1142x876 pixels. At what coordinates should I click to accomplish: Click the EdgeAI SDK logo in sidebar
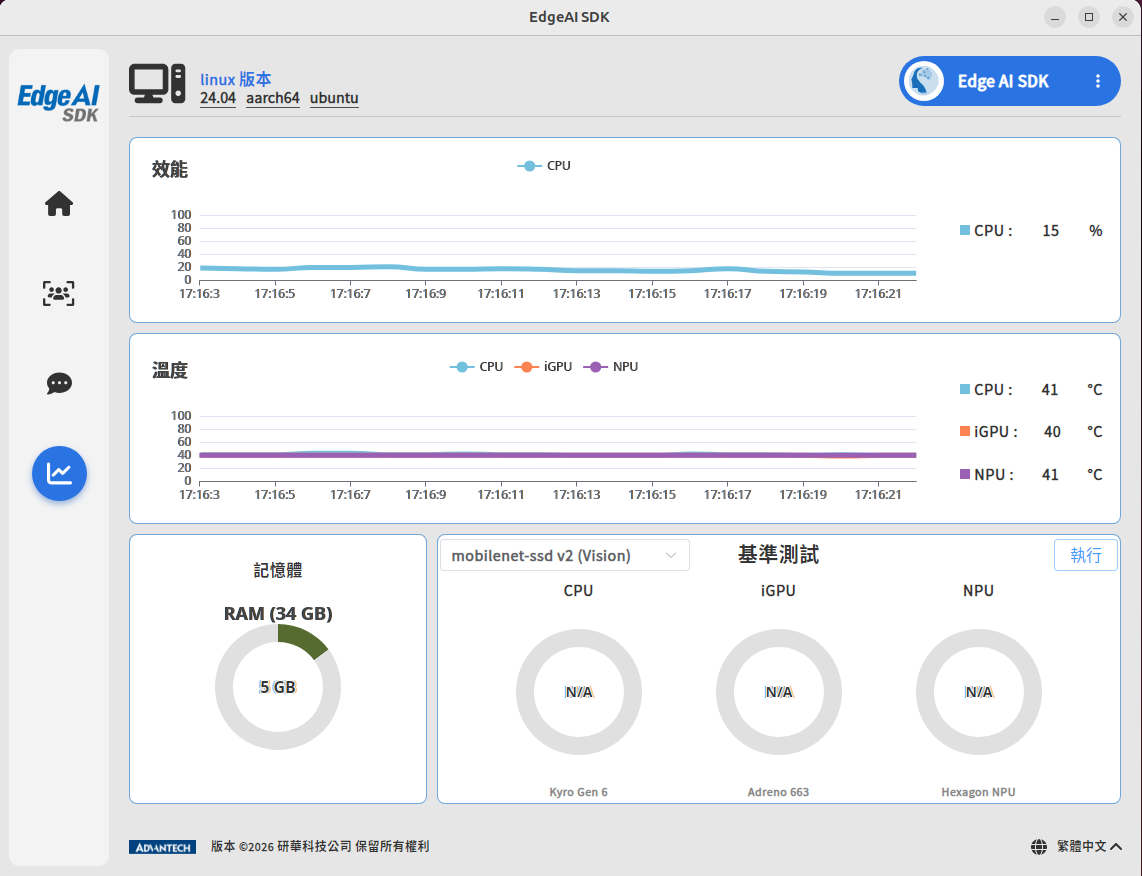tap(58, 103)
